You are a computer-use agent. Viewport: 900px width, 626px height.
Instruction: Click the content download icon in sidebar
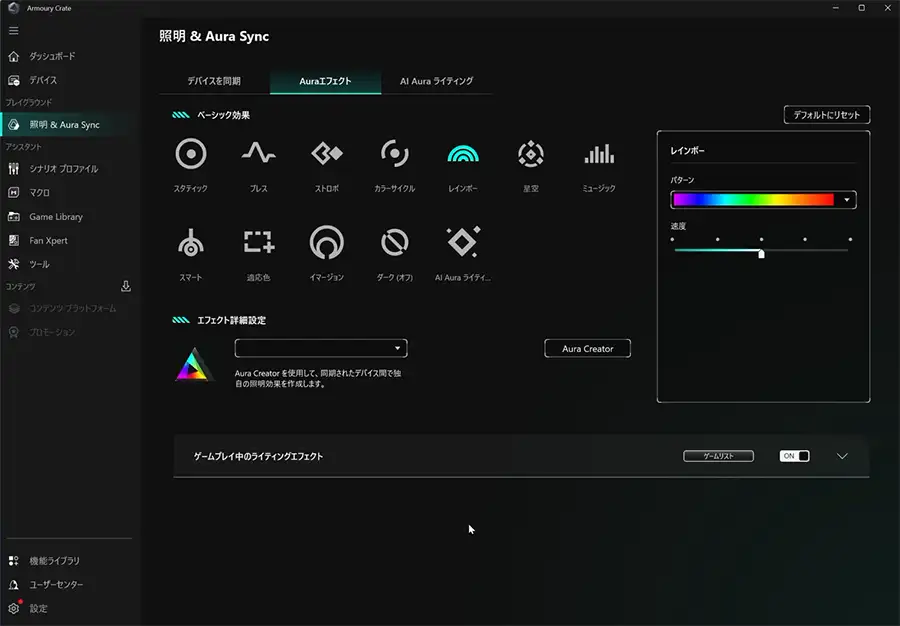[x=126, y=286]
